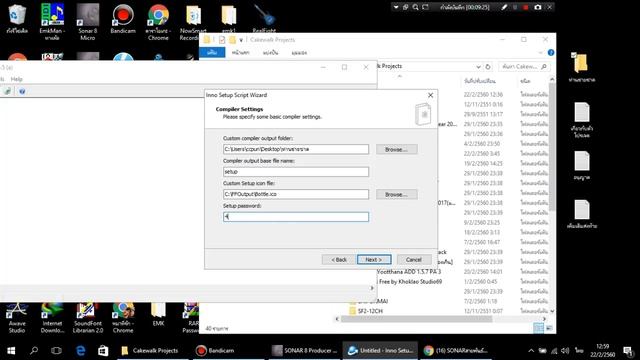Switch to SONAR 8 Producer taskbar button
This screenshot has width=640, height=360.
pyautogui.click(x=304, y=351)
